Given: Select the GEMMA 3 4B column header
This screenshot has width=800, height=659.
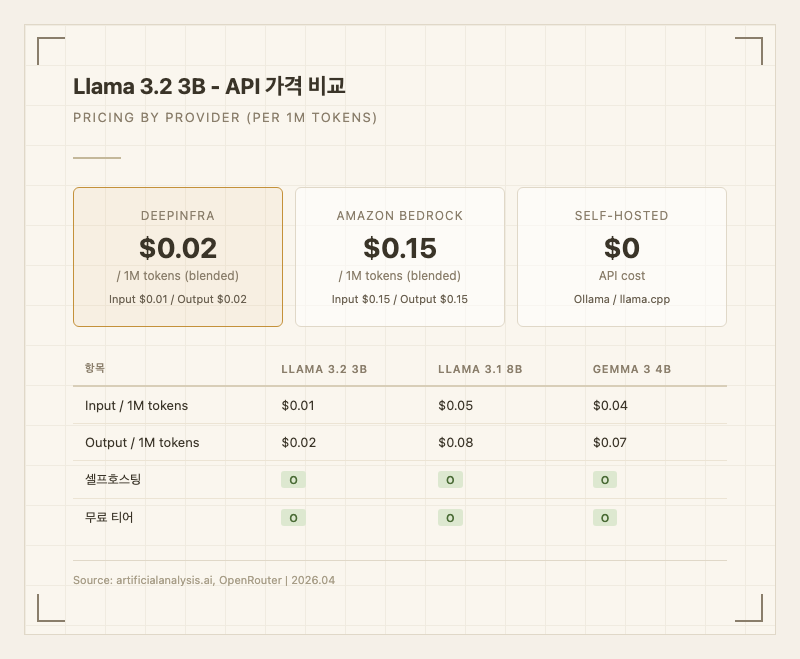Looking at the screenshot, I should pyautogui.click(x=632, y=369).
